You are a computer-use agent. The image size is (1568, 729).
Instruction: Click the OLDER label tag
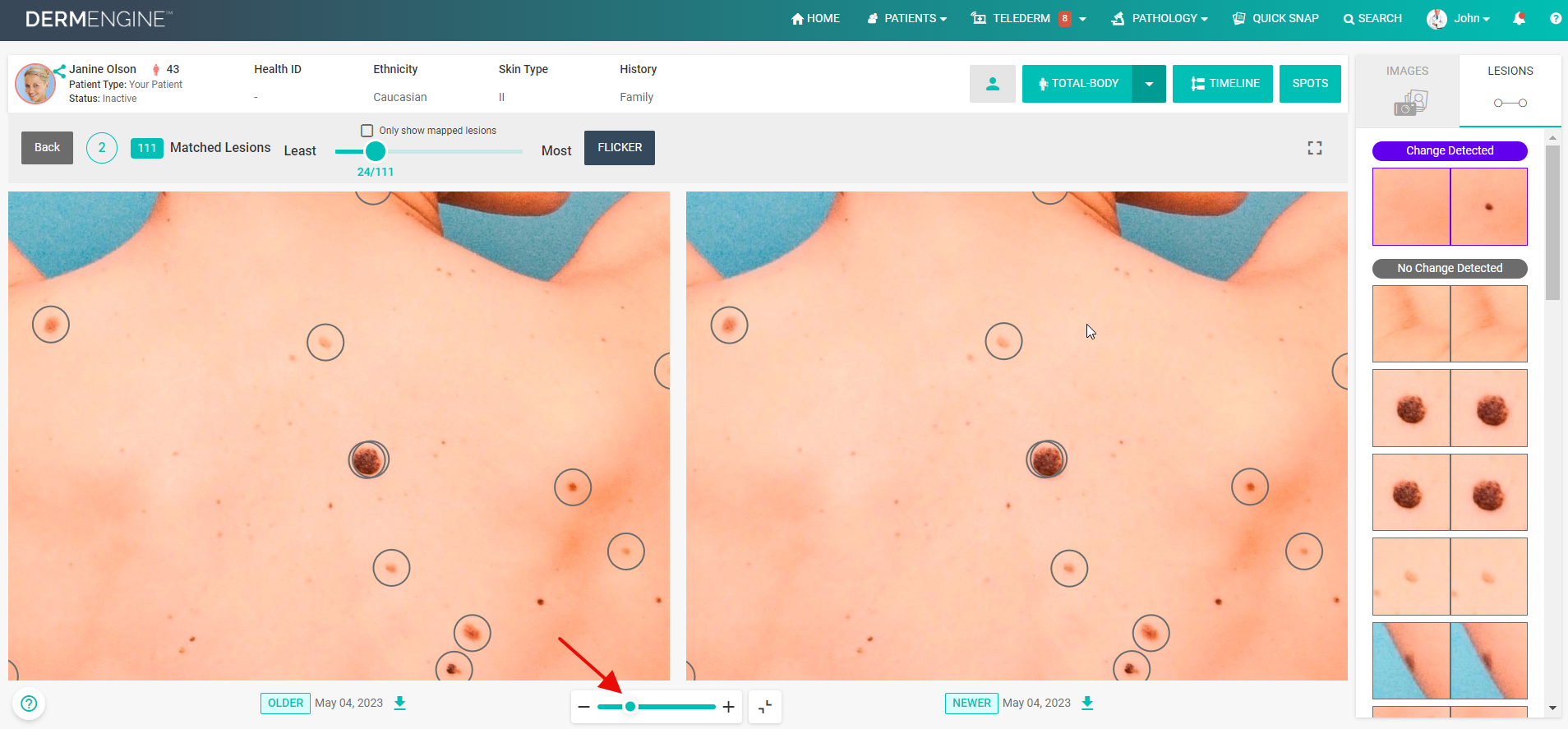[285, 704]
